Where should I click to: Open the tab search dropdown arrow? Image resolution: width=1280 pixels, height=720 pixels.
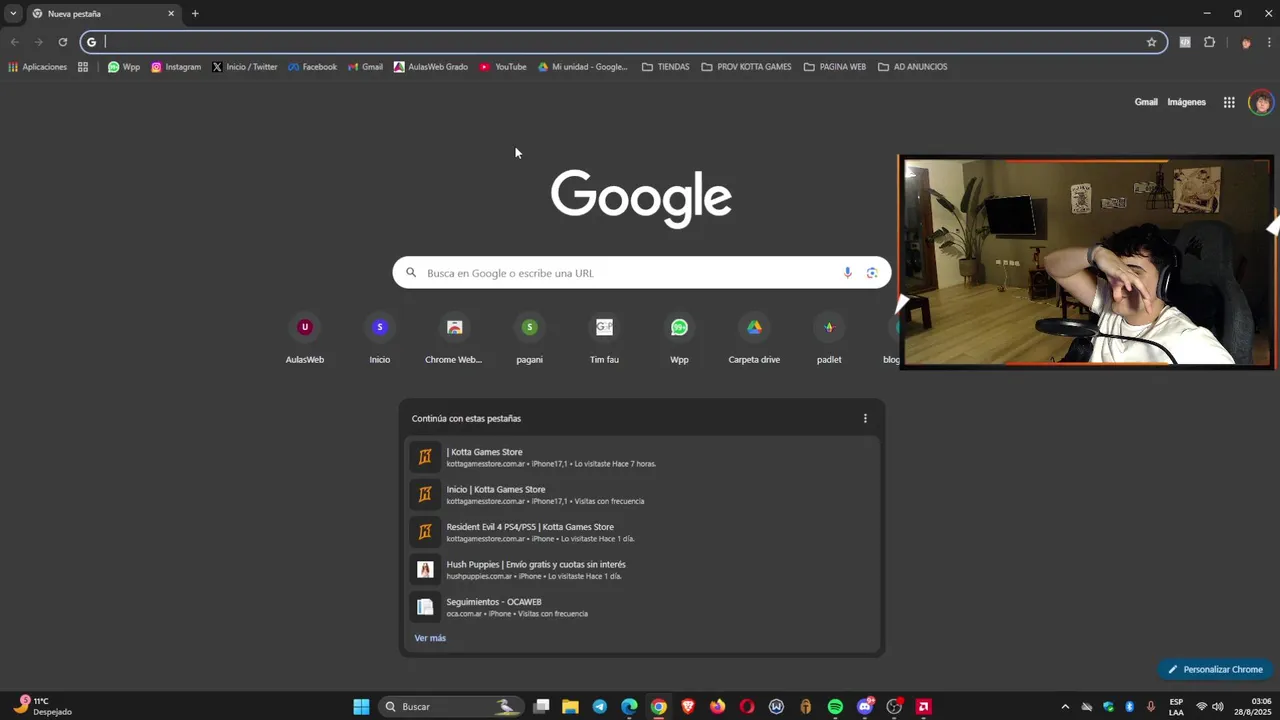[x=13, y=14]
